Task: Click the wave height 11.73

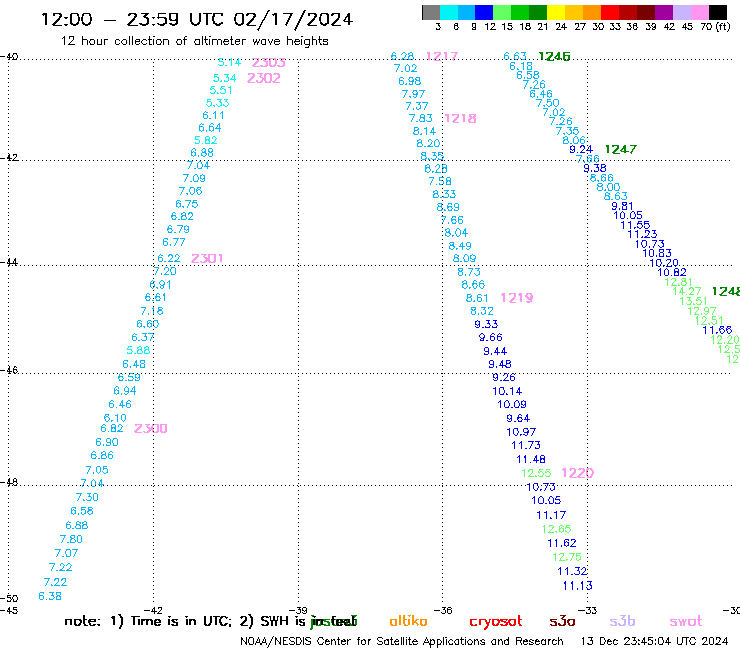Action: (526, 445)
